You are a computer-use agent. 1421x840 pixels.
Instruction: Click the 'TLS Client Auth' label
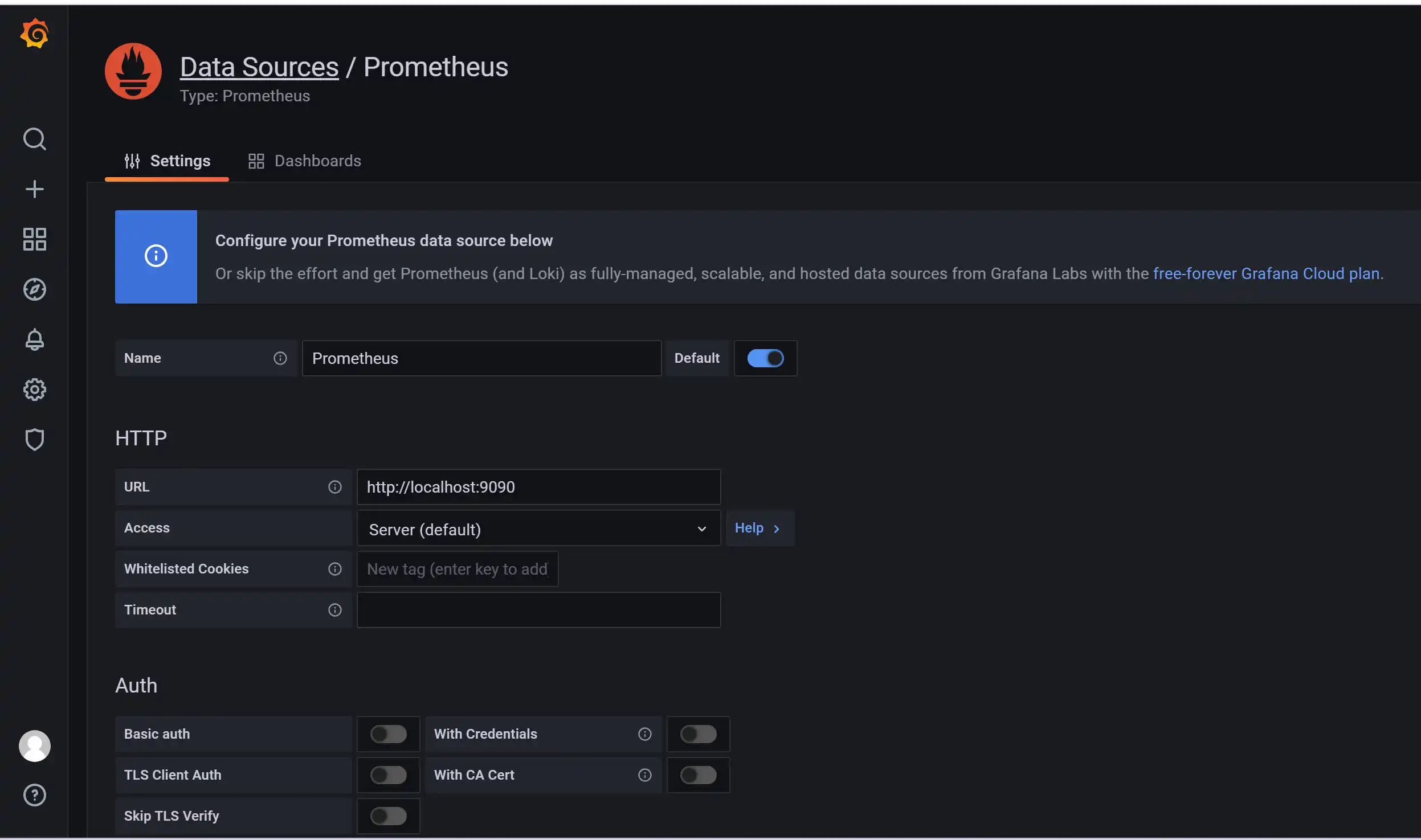coord(173,775)
